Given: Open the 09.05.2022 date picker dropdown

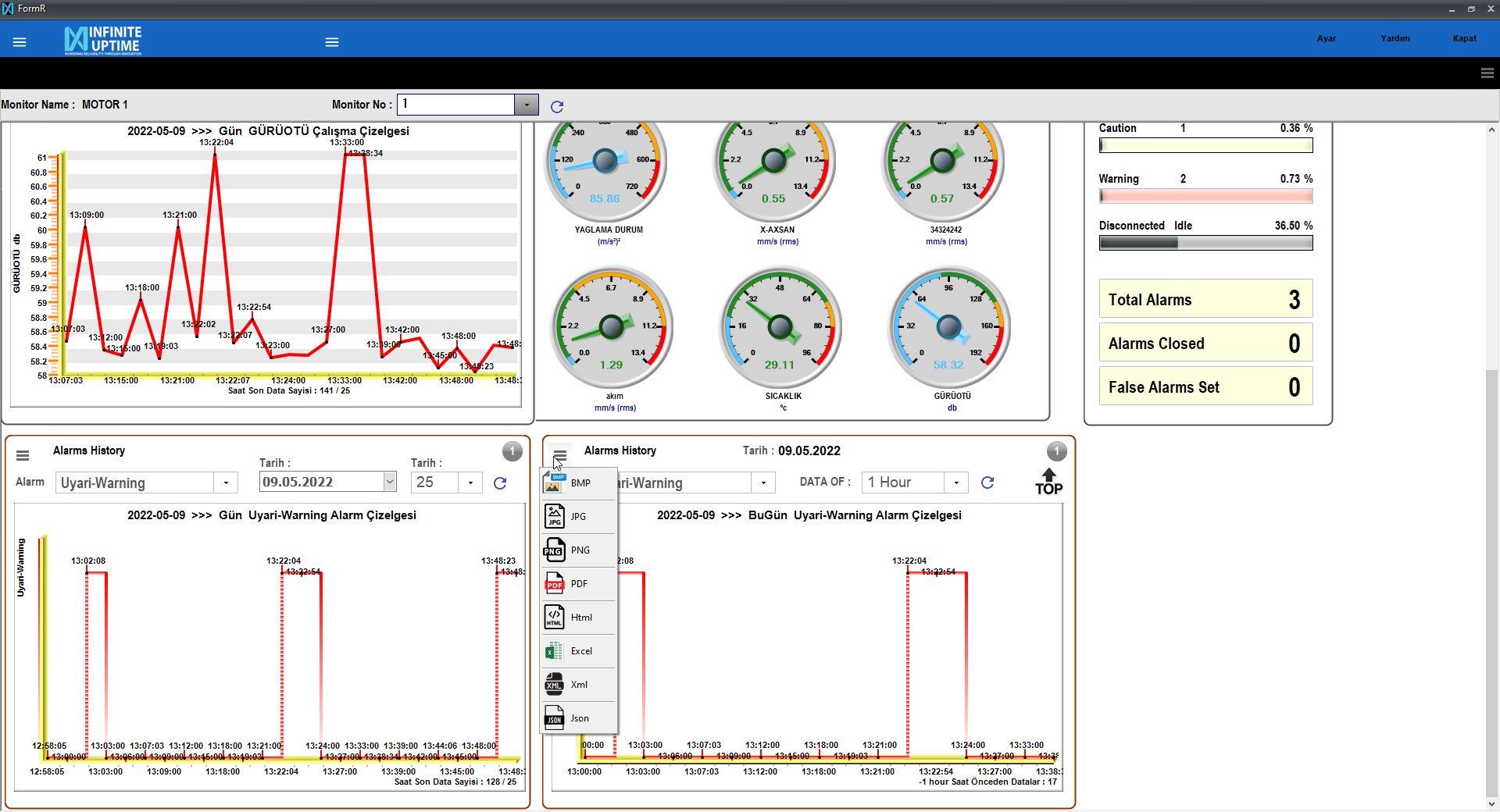Looking at the screenshot, I should pyautogui.click(x=390, y=482).
